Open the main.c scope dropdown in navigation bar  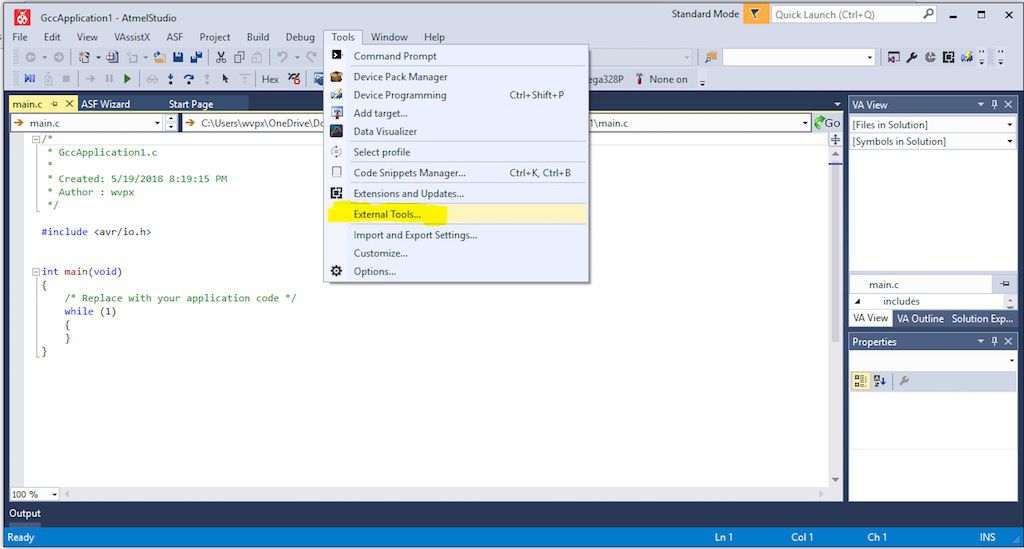click(157, 123)
